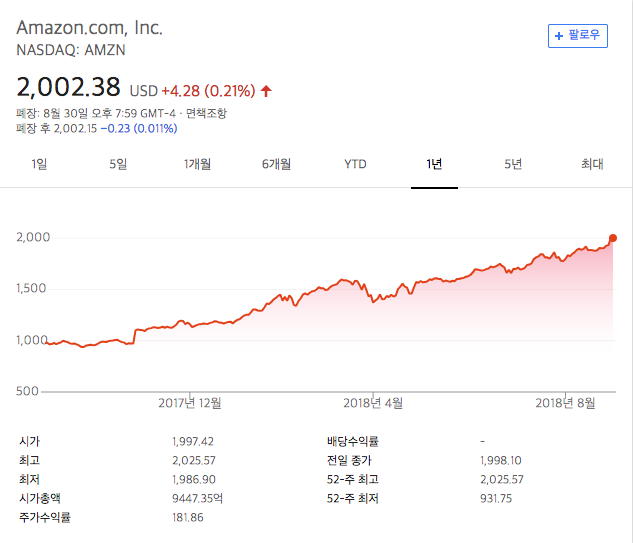This screenshot has width=633, height=543.
Task: Click the plus icon in the follow button
Action: click(559, 36)
